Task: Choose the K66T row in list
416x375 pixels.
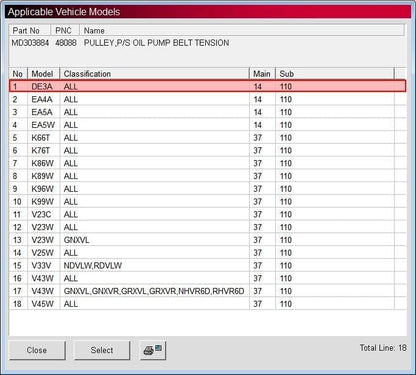Action: tap(207, 138)
